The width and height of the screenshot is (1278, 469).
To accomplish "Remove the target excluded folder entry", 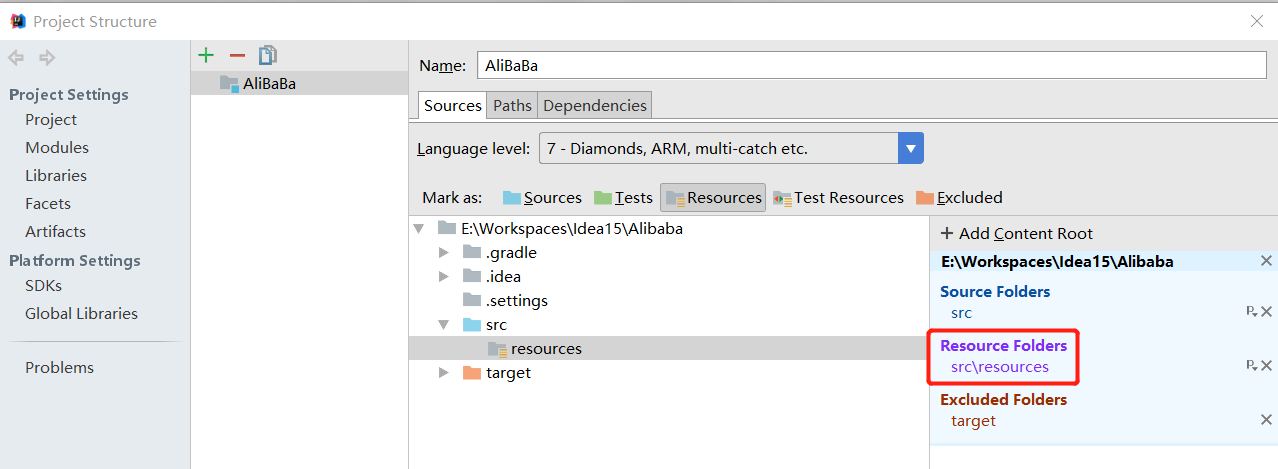I will tap(1266, 420).
